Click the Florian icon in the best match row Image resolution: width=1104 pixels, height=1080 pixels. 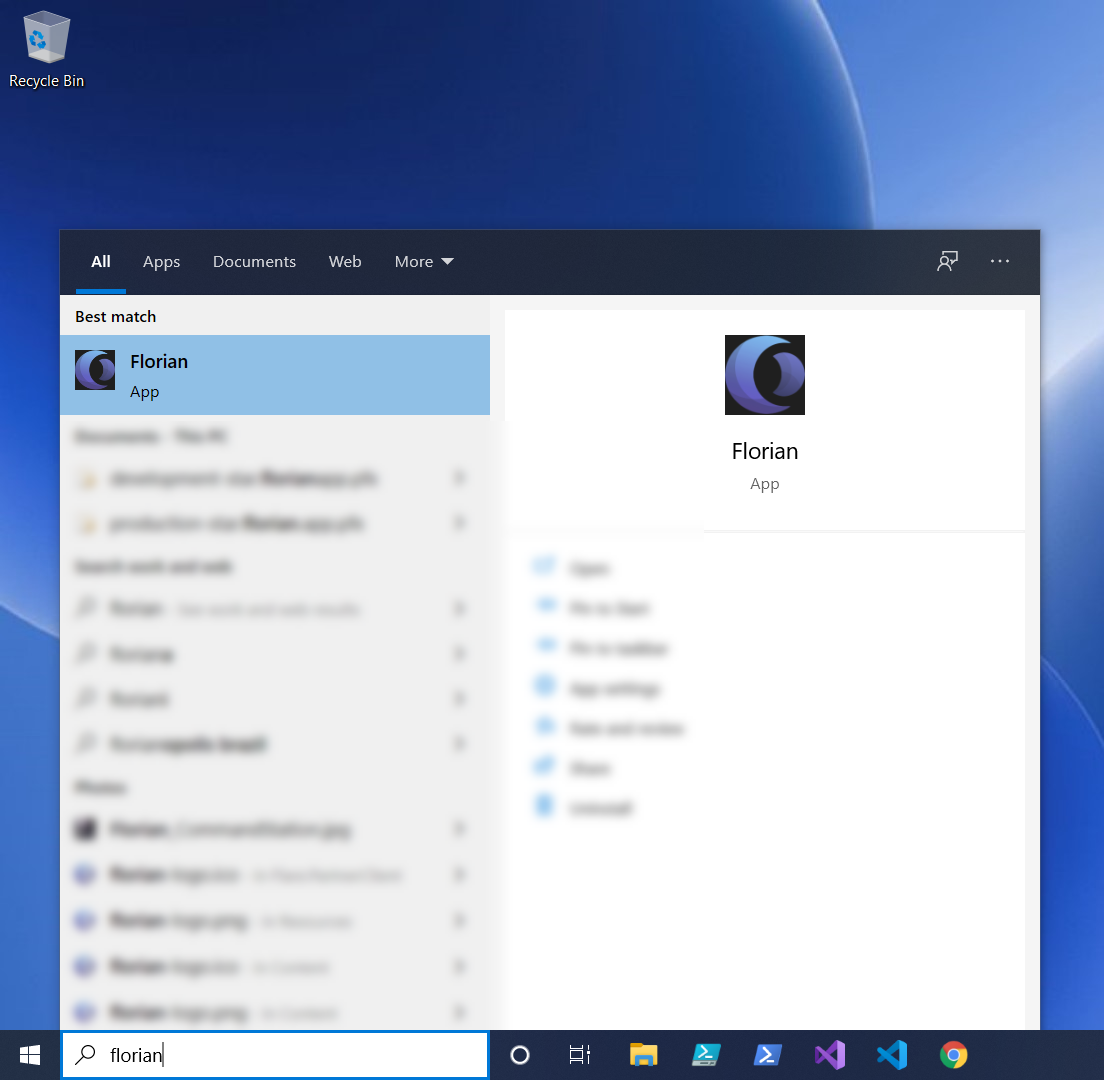[95, 370]
